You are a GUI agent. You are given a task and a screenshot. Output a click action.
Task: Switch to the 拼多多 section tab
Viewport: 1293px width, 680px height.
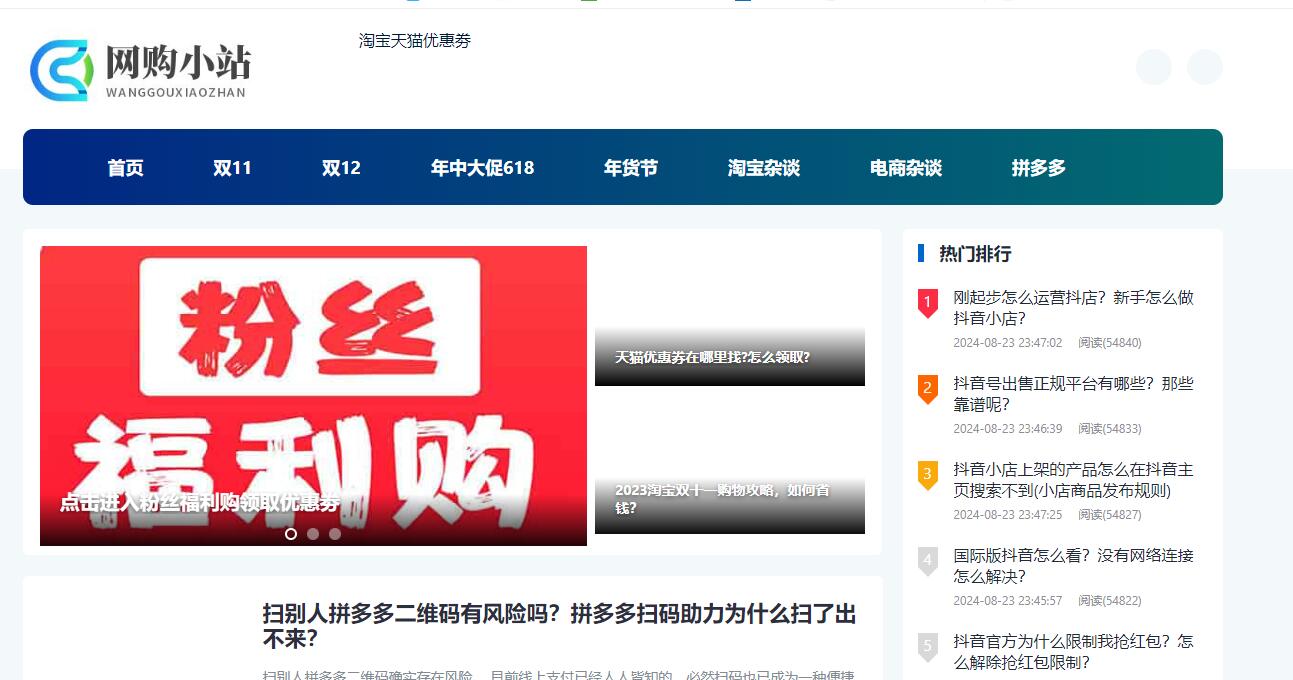pos(1037,168)
